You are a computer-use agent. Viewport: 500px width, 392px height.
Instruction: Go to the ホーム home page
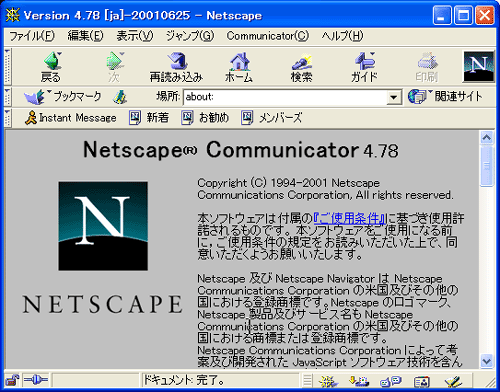click(x=239, y=67)
